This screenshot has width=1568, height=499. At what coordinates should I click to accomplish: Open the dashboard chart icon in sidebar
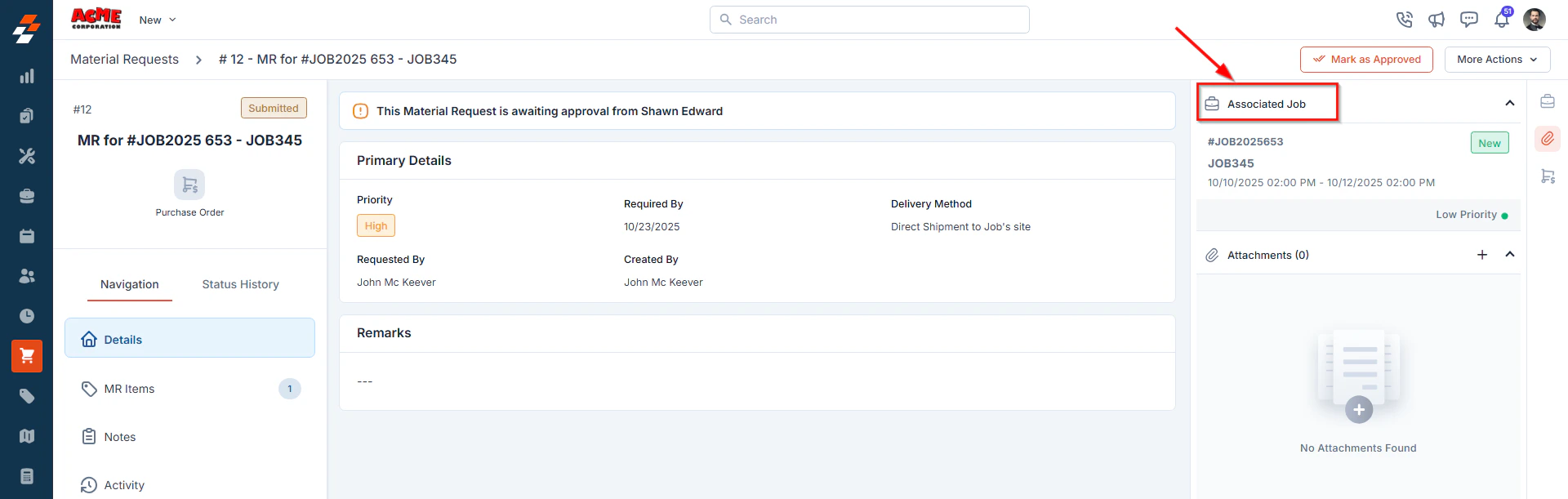27,76
